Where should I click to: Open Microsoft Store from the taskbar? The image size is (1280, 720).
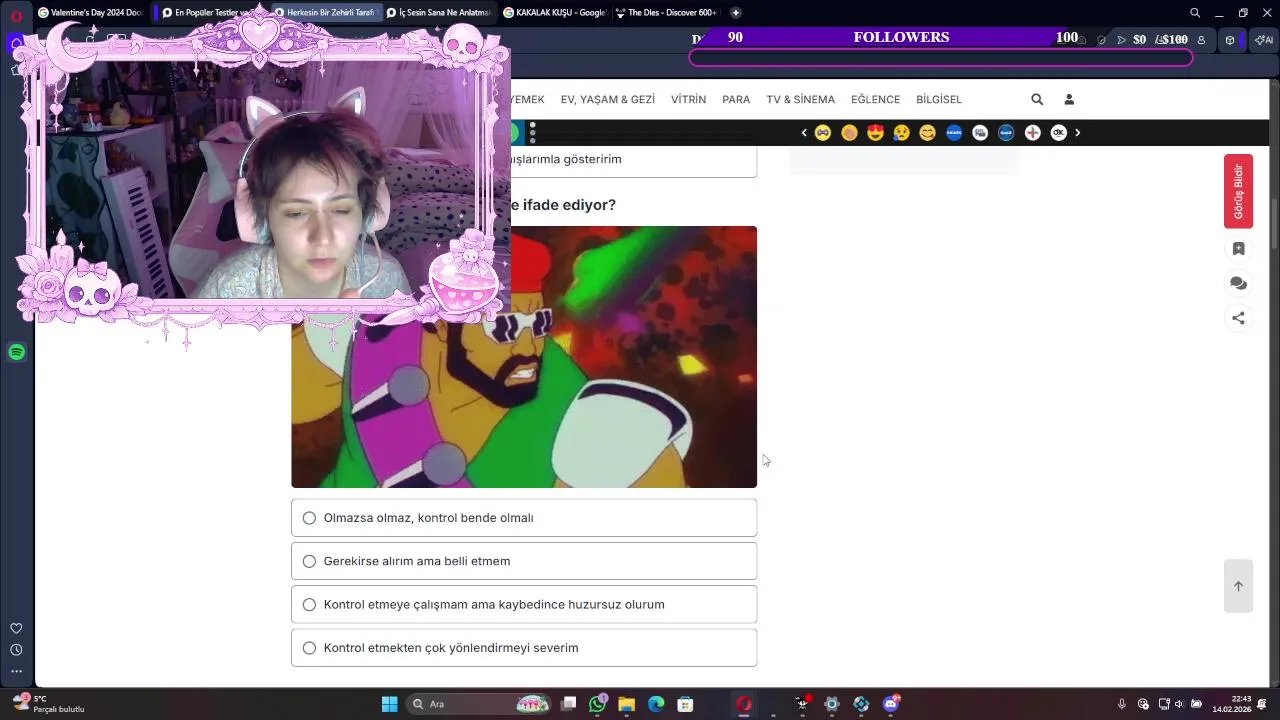pos(685,704)
